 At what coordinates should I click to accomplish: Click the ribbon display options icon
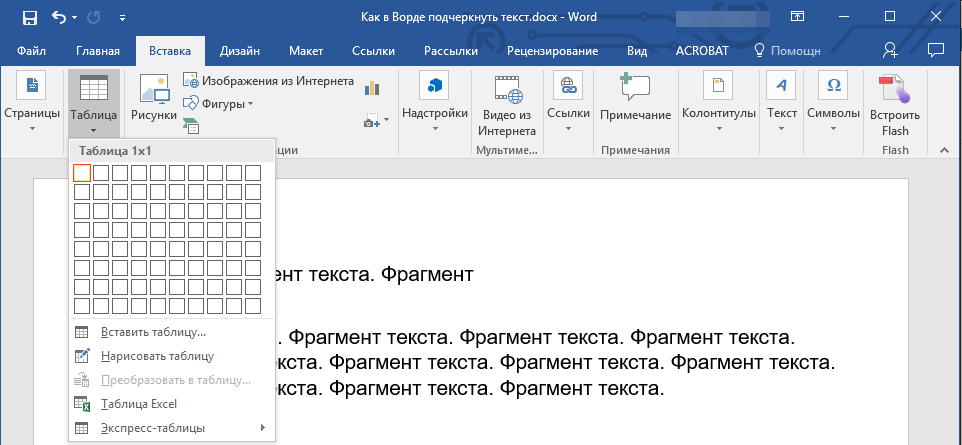[797, 17]
